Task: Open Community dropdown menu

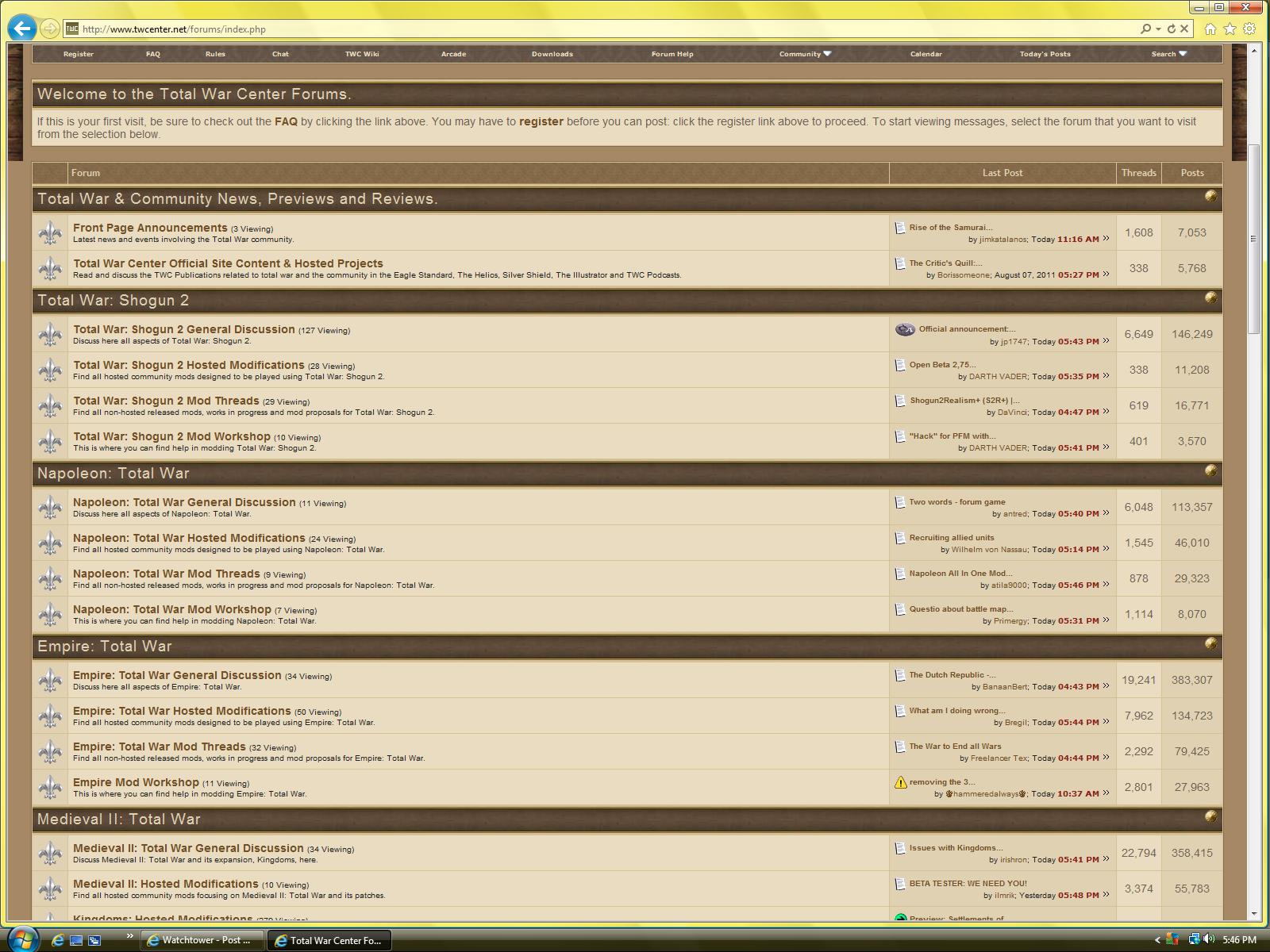Action: pos(805,54)
